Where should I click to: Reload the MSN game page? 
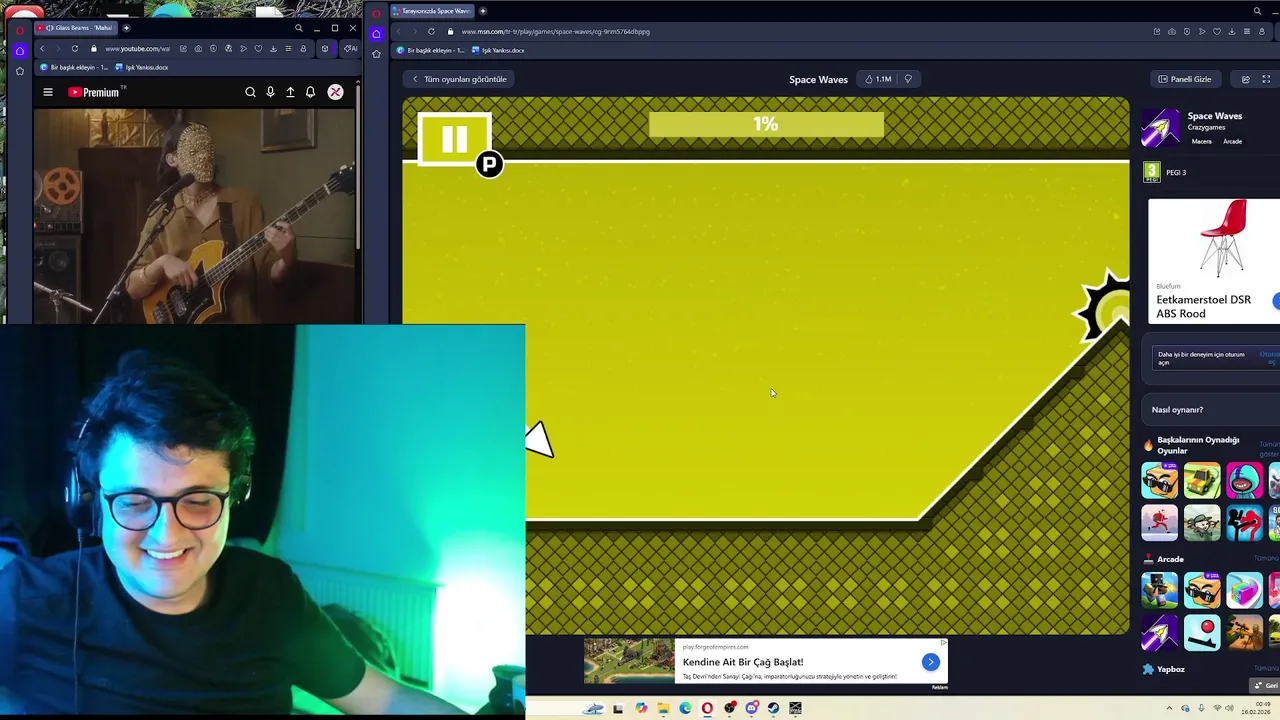pos(431,31)
